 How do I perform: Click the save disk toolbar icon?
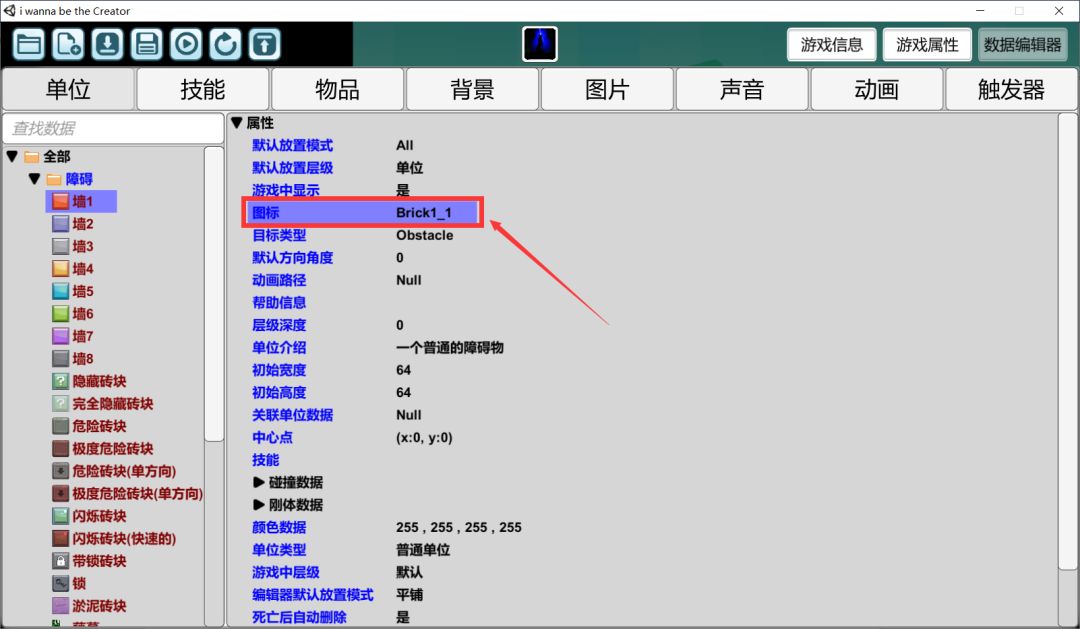pos(147,44)
